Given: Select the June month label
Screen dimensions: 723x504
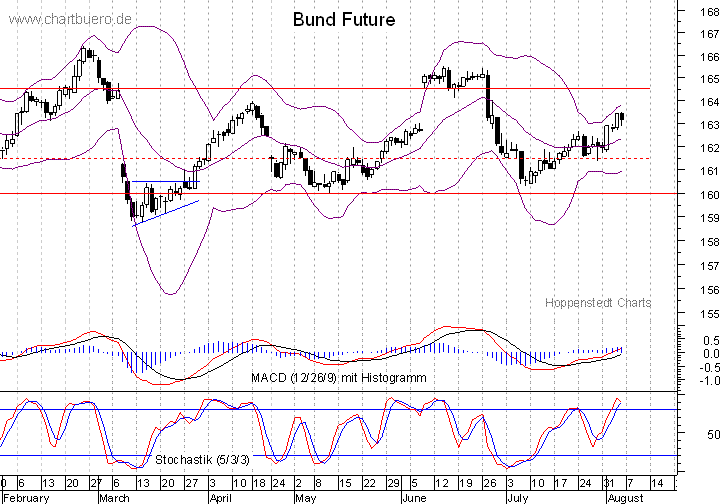Looking at the screenshot, I should click(416, 498).
